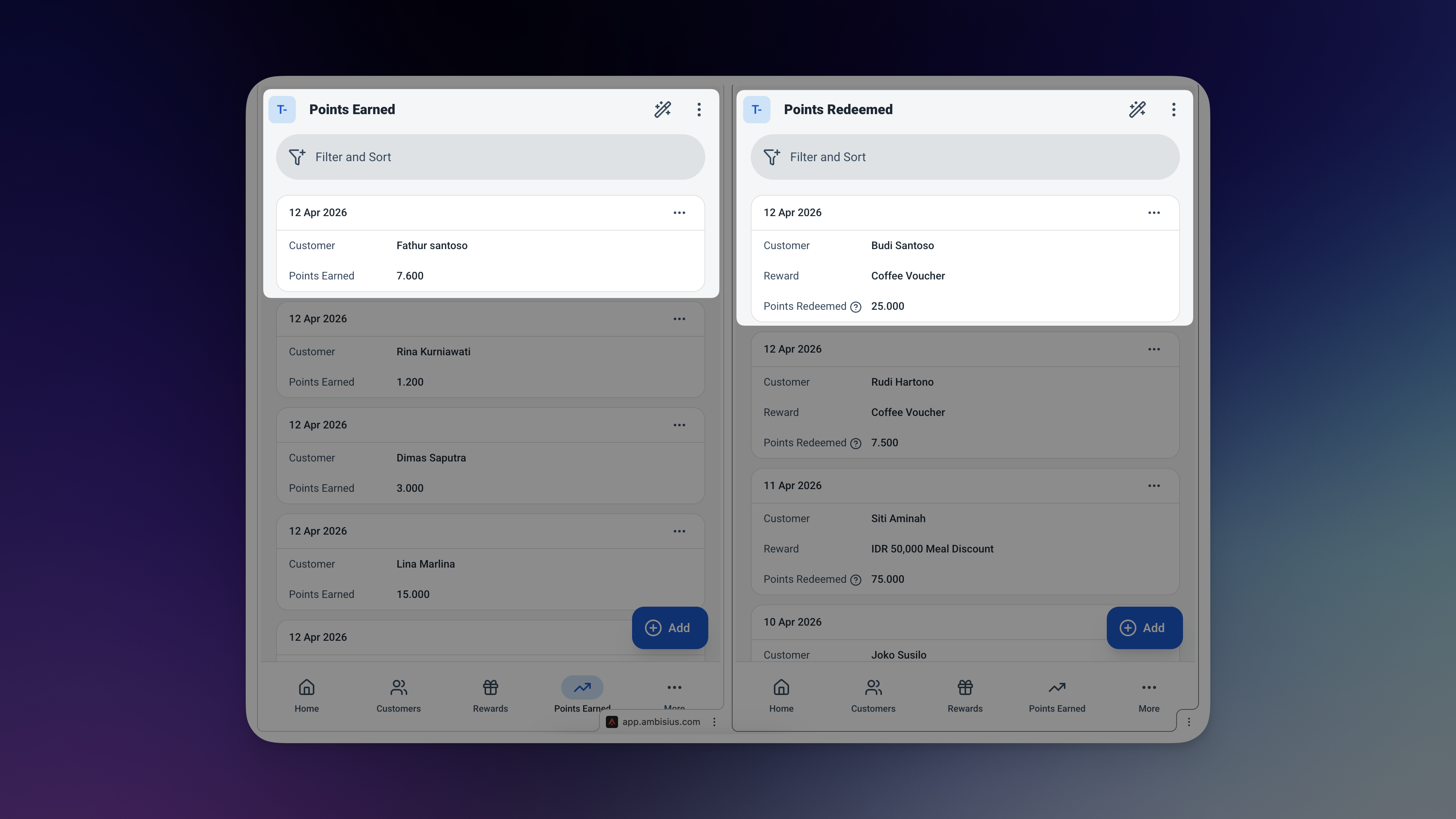
Task: Open options menu for Rudi Hartono entry
Action: [1153, 349]
